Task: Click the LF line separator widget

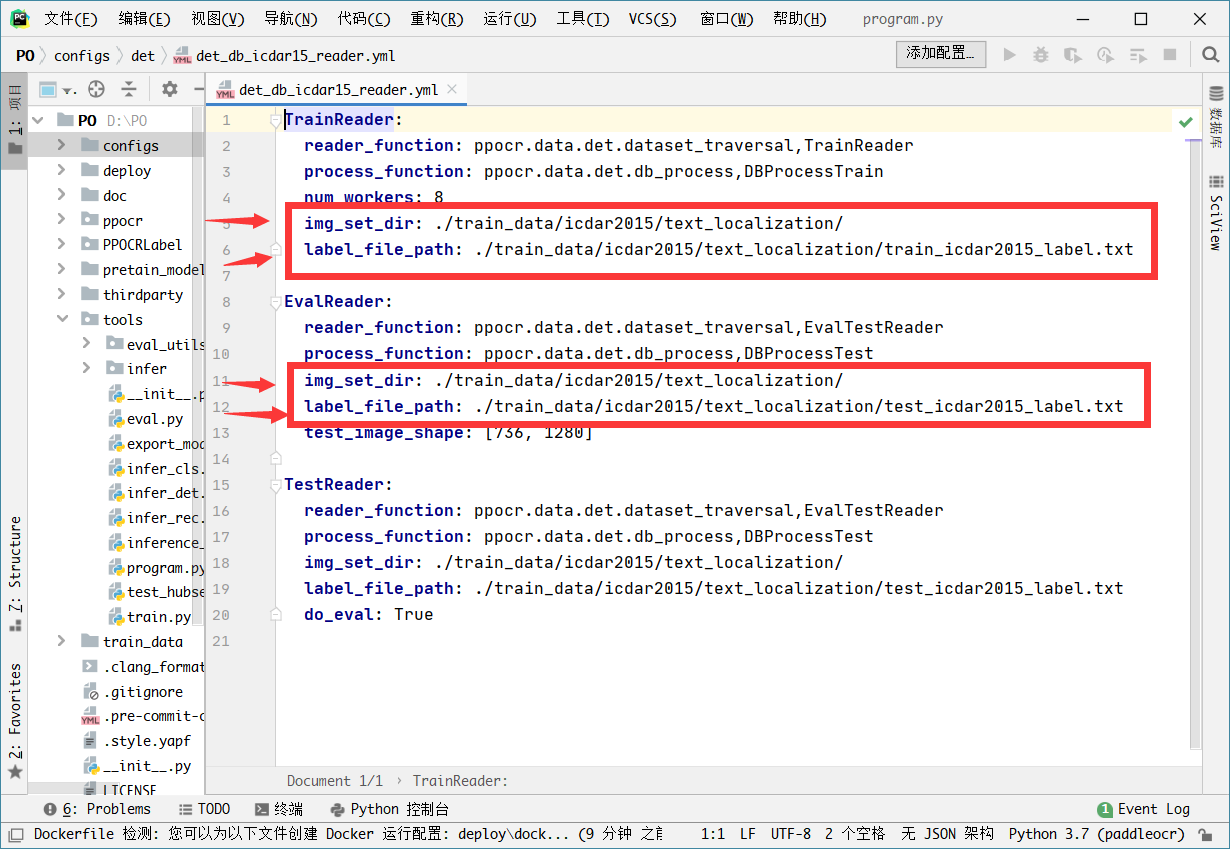Action: pos(748,833)
